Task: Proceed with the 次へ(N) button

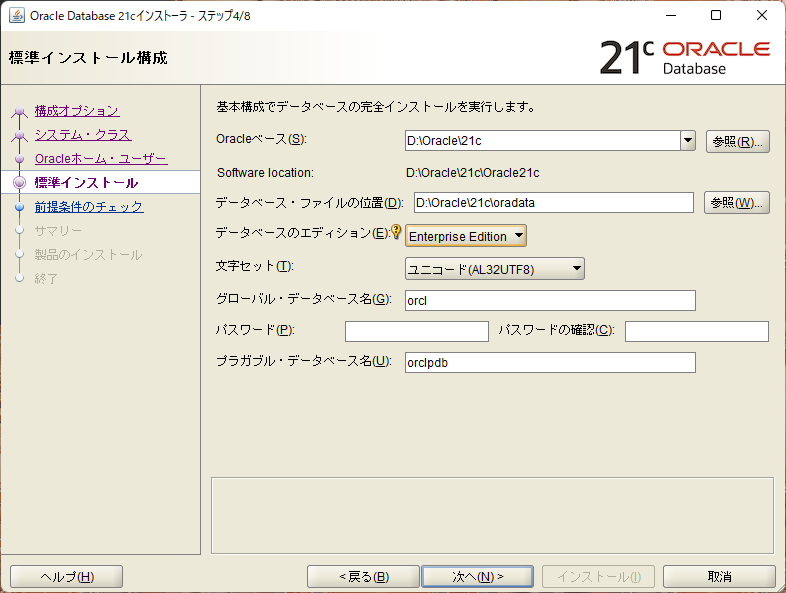Action: coord(477,577)
